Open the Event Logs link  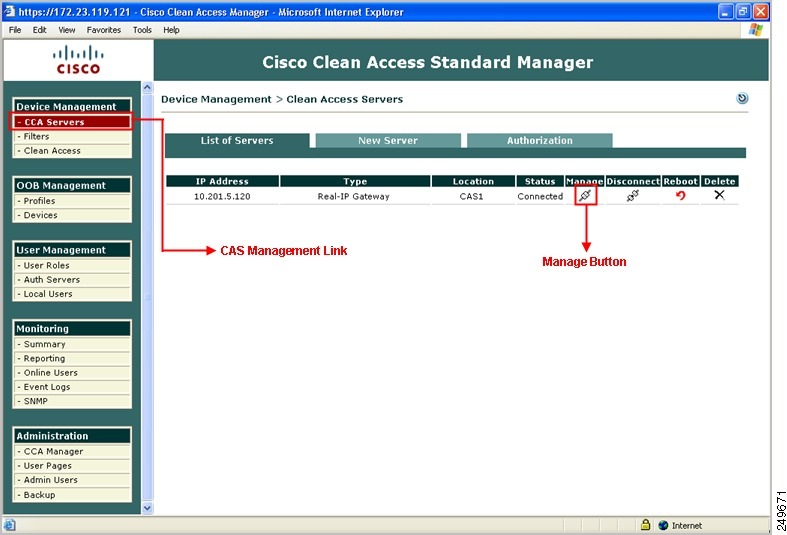[71, 387]
